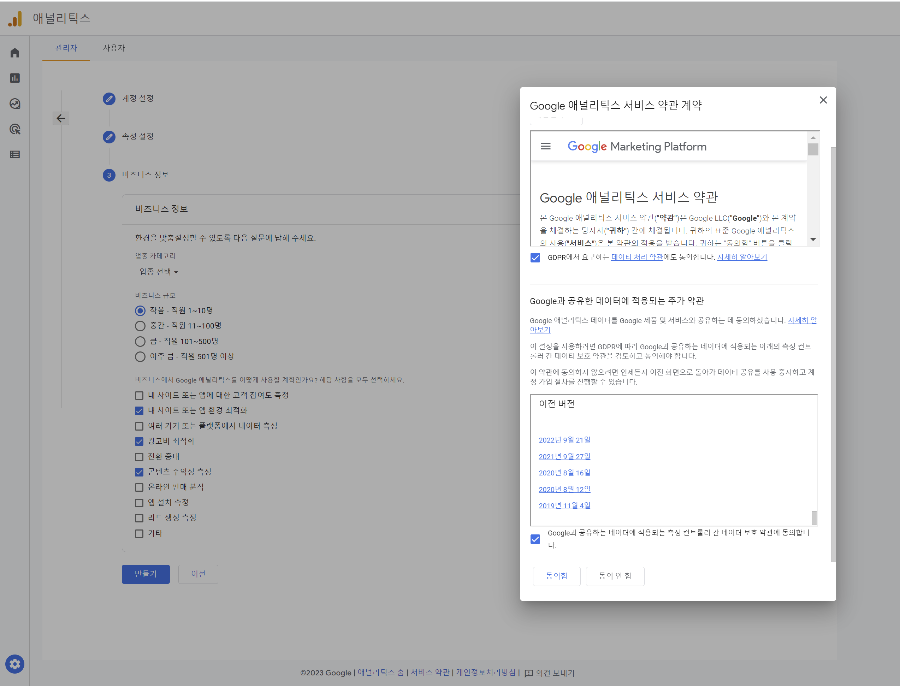Select 직원 101~500명 radio button

click(140, 342)
